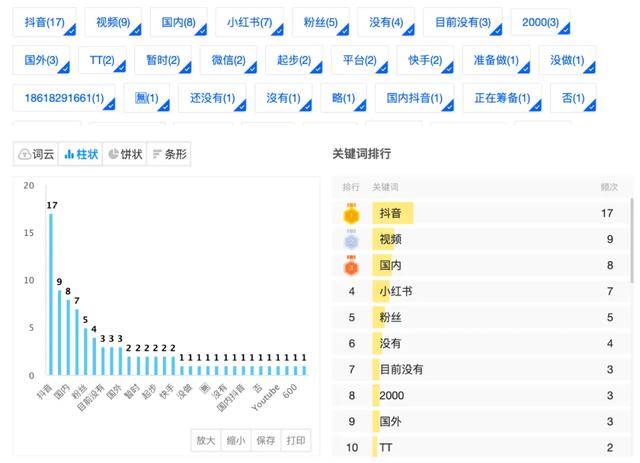
Task: Click the gold first-place medal icon
Action: pyautogui.click(x=351, y=214)
